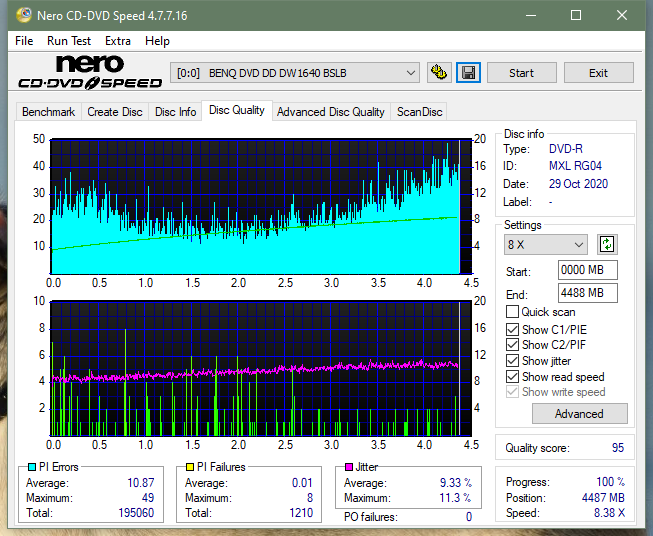Viewport: 653px width, 536px height.
Task: Click the PI Errors total 195060
Action: click(x=136, y=512)
